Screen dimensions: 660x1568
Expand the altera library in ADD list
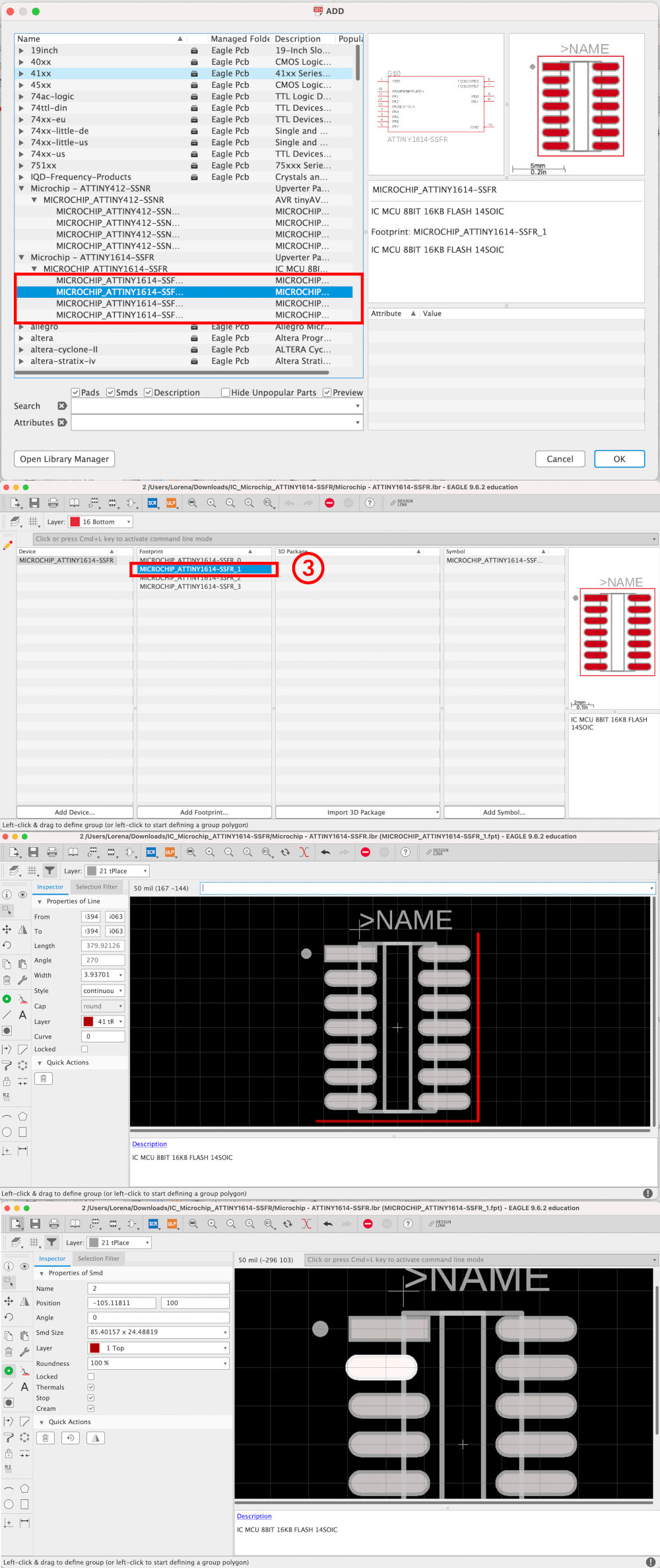point(22,338)
